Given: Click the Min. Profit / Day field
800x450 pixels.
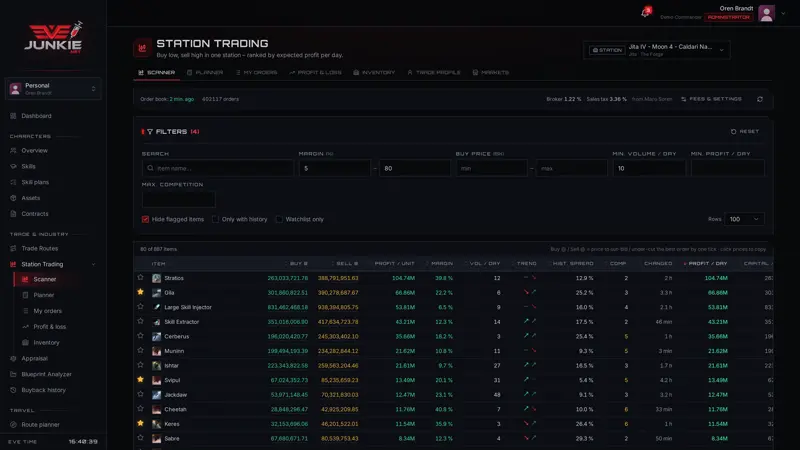Looking at the screenshot, I should coord(728,168).
